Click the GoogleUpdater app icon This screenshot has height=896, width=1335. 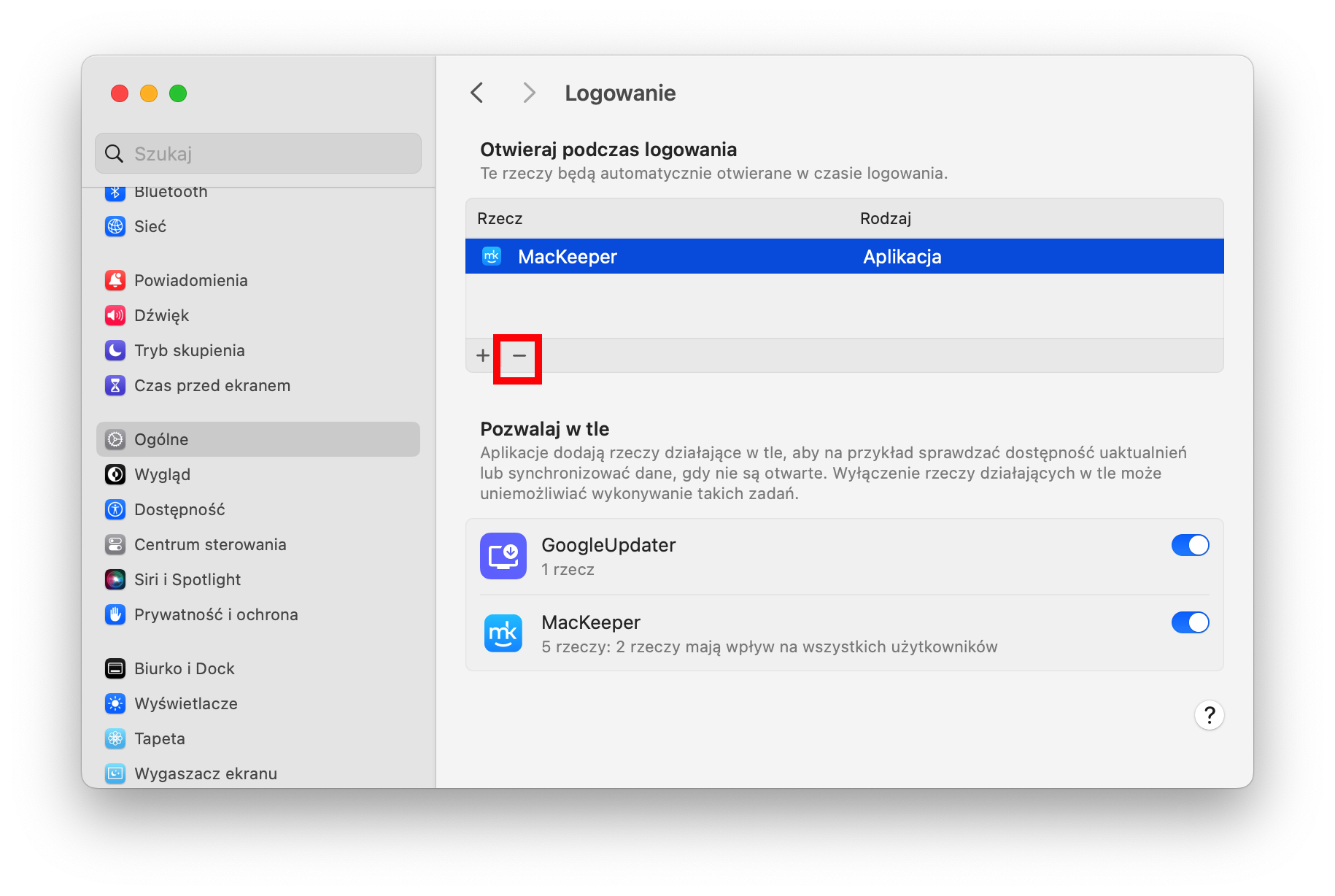tap(503, 556)
